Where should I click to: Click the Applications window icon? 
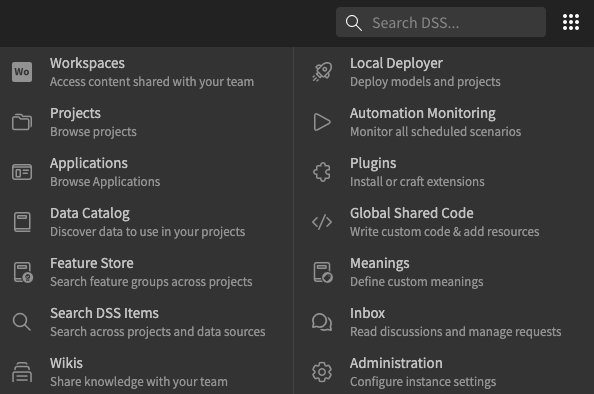22,172
